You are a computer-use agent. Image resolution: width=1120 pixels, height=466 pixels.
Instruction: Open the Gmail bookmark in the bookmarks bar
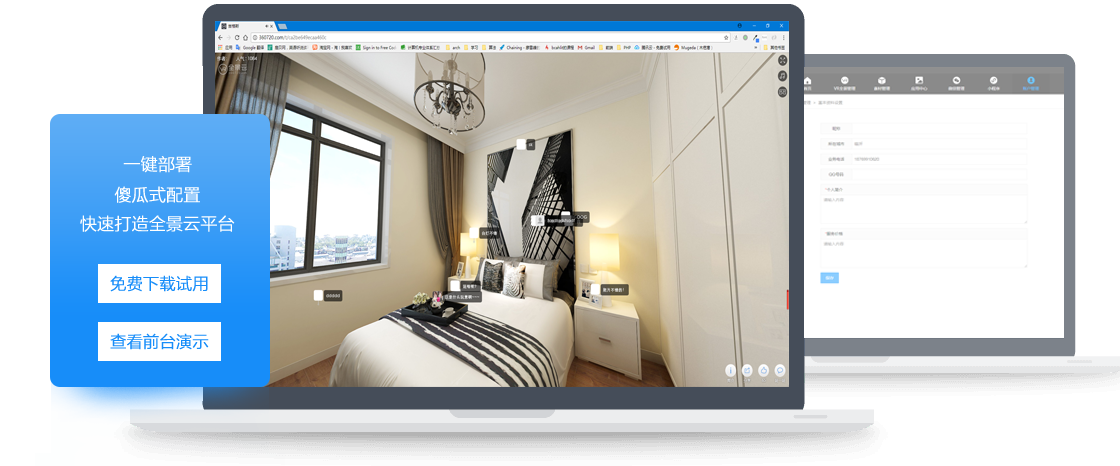pyautogui.click(x=588, y=47)
